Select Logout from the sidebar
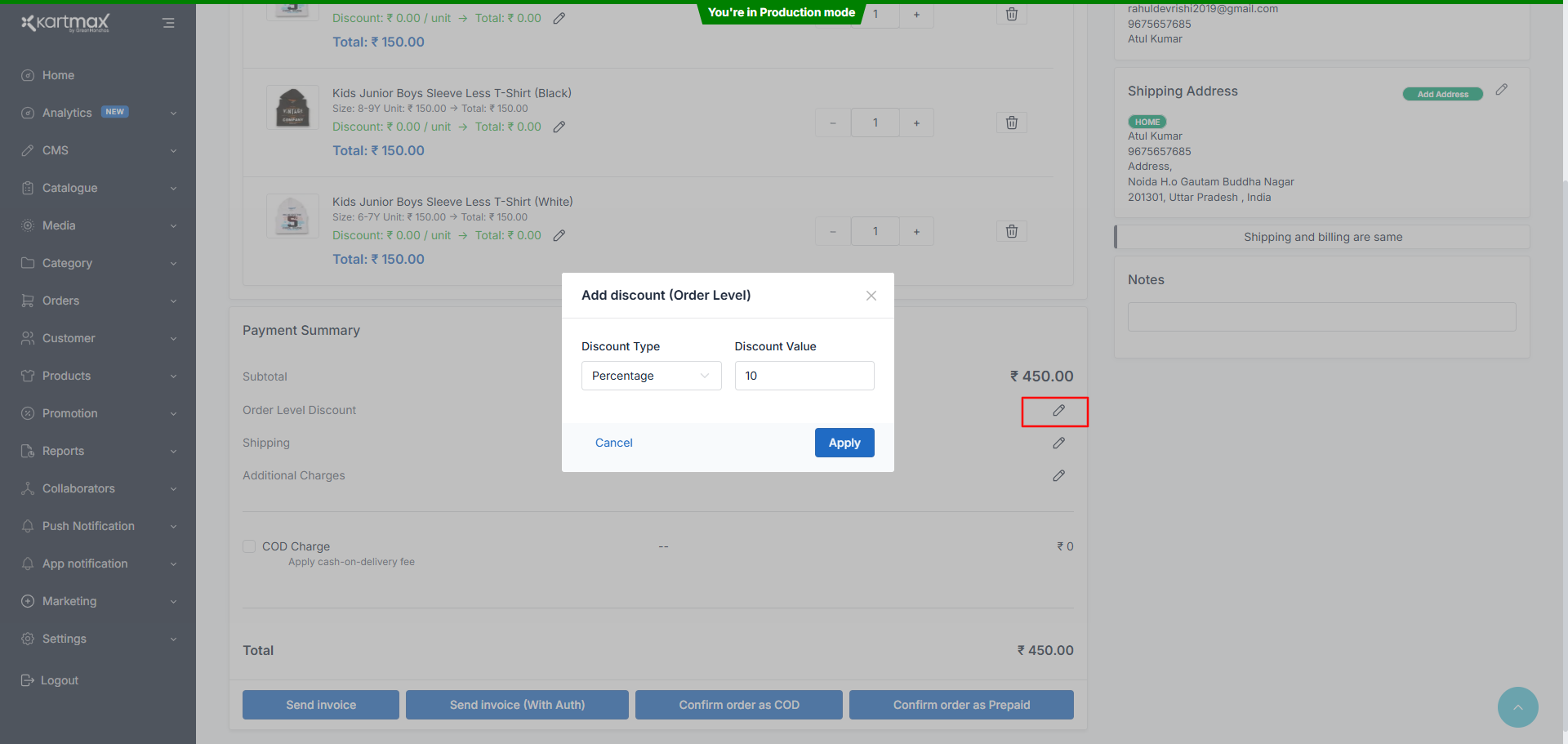Screen dimensions: 1568x744 click(x=59, y=680)
